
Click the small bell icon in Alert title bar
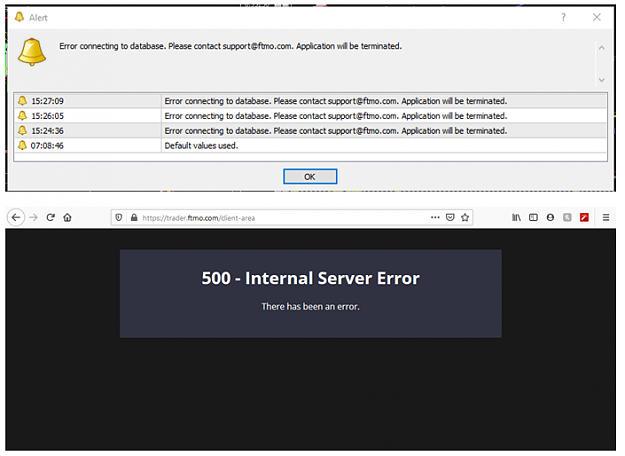click(x=19, y=17)
